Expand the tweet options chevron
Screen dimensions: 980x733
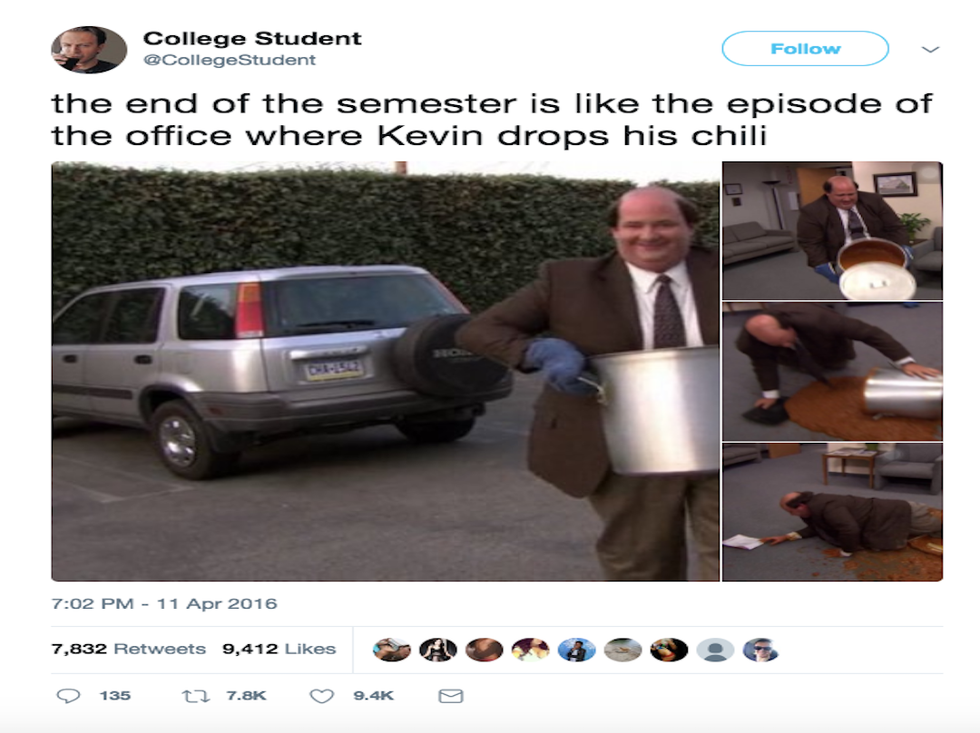click(x=931, y=49)
